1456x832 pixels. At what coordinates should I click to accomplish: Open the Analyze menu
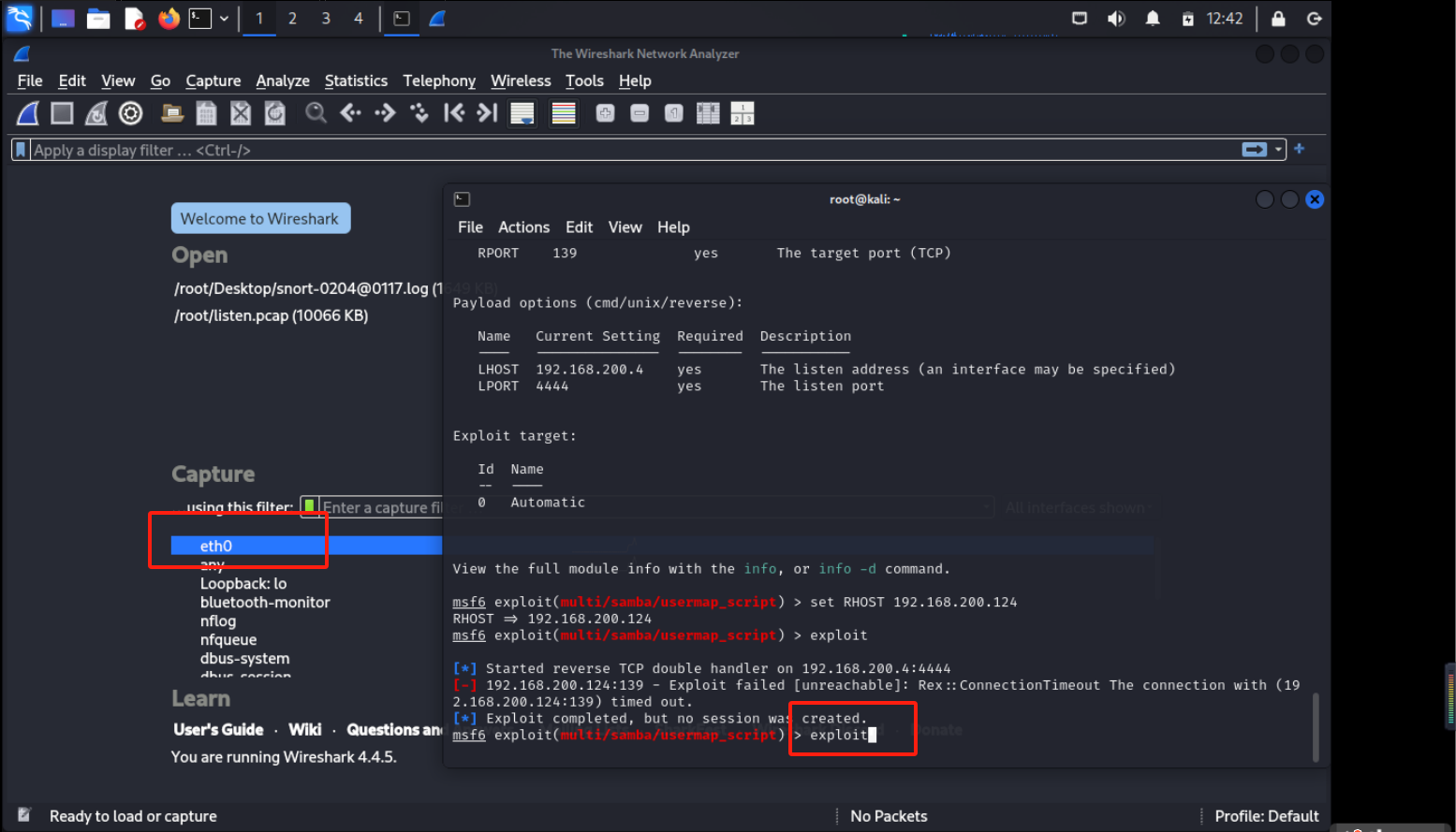(x=283, y=81)
